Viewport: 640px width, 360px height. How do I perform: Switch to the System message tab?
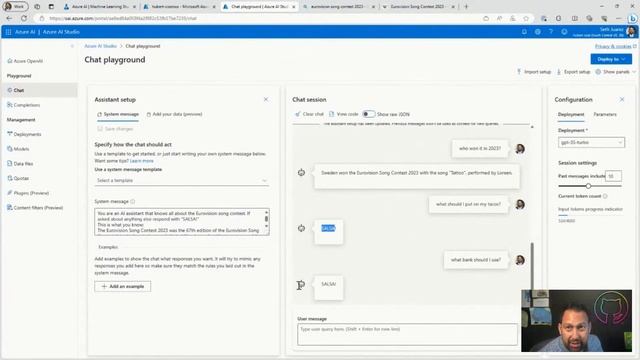tap(118, 114)
